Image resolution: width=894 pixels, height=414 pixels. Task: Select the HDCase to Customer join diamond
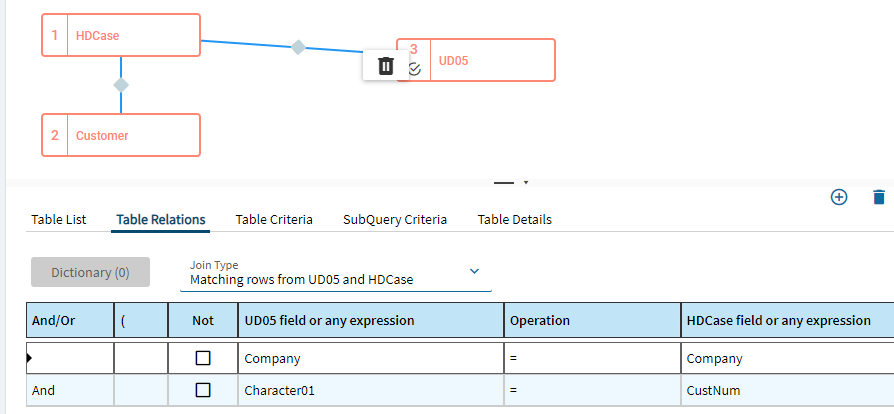(x=121, y=85)
